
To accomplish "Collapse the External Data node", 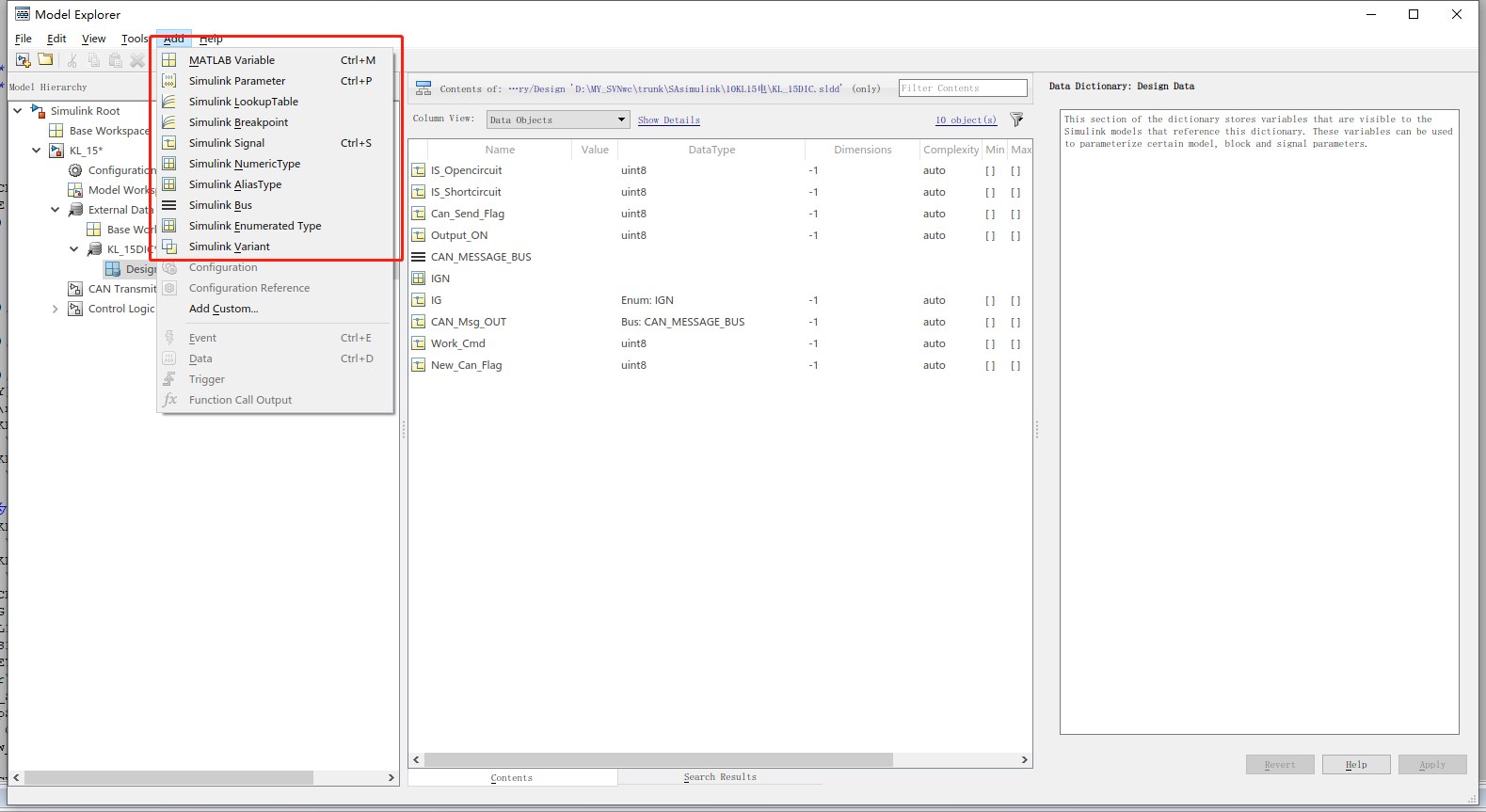I will [56, 210].
